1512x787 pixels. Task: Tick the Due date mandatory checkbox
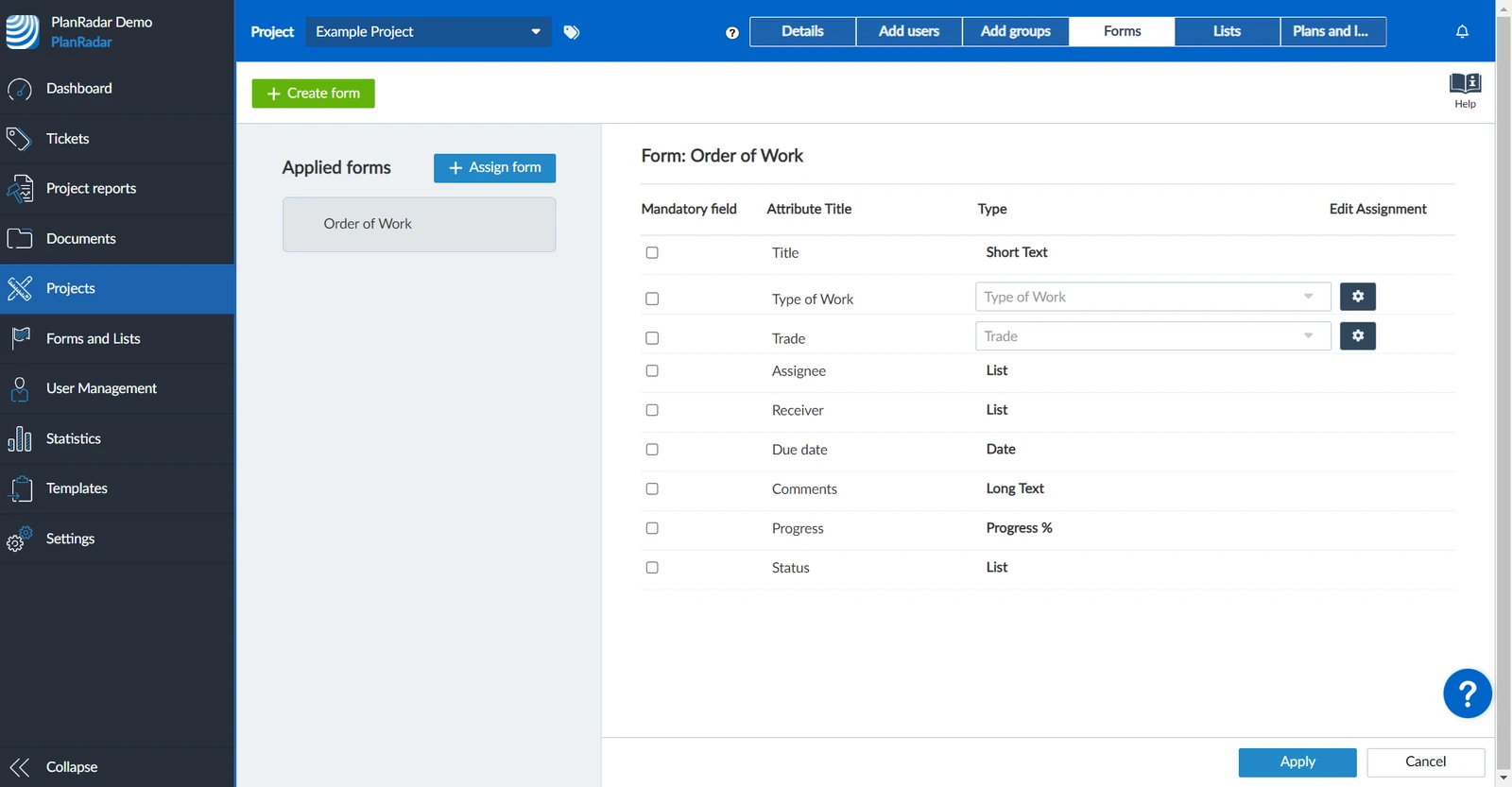coord(652,450)
